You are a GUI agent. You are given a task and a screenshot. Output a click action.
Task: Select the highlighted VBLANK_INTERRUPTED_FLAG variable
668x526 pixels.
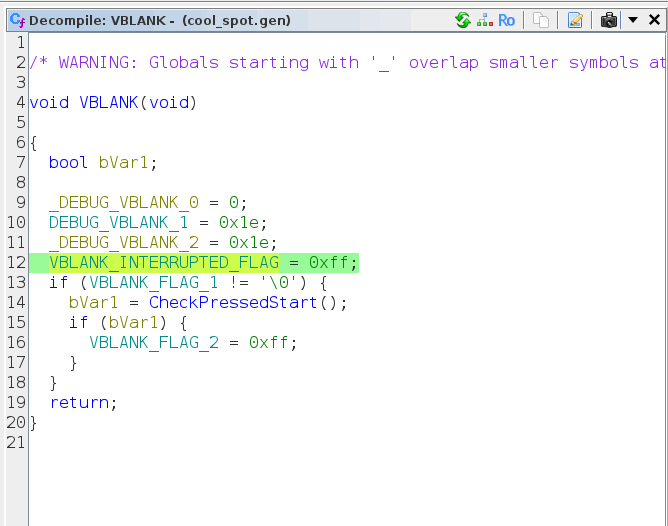click(163, 262)
